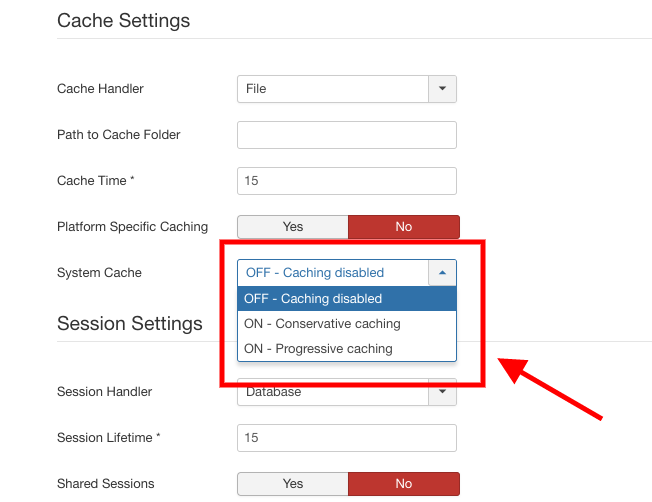Screen dimensions: 652x502
Task: Click the System Cache label
Action: click(x=99, y=273)
